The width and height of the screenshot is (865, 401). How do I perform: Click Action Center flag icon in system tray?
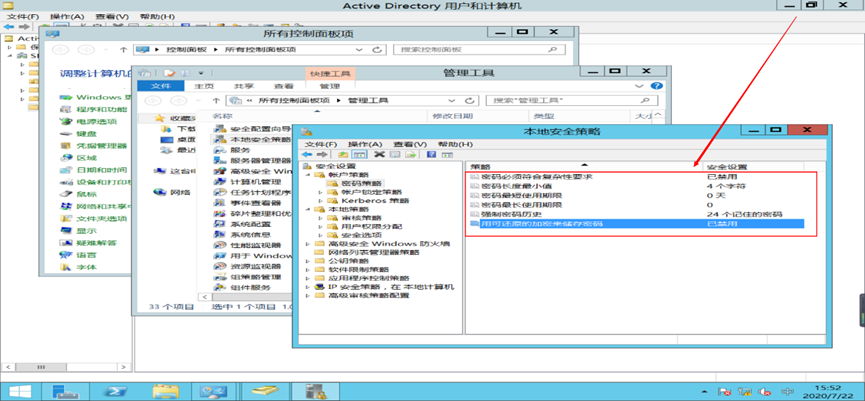click(725, 392)
